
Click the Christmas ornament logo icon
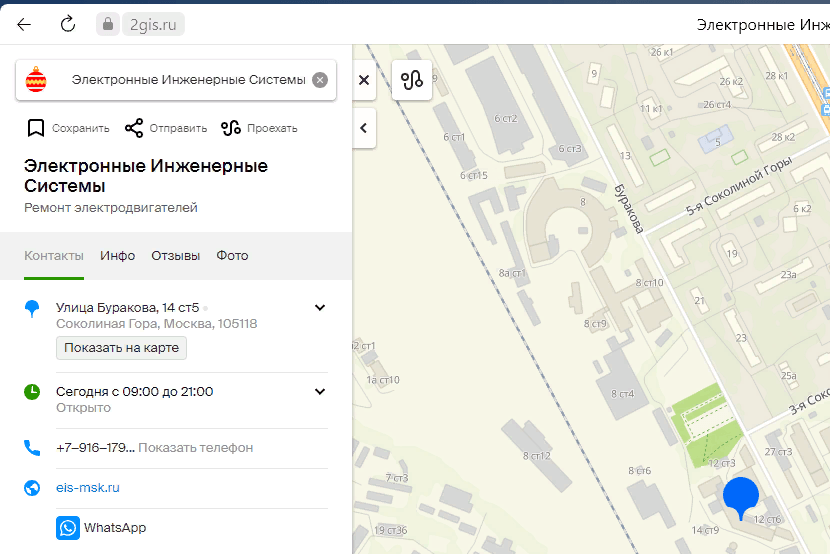36,80
